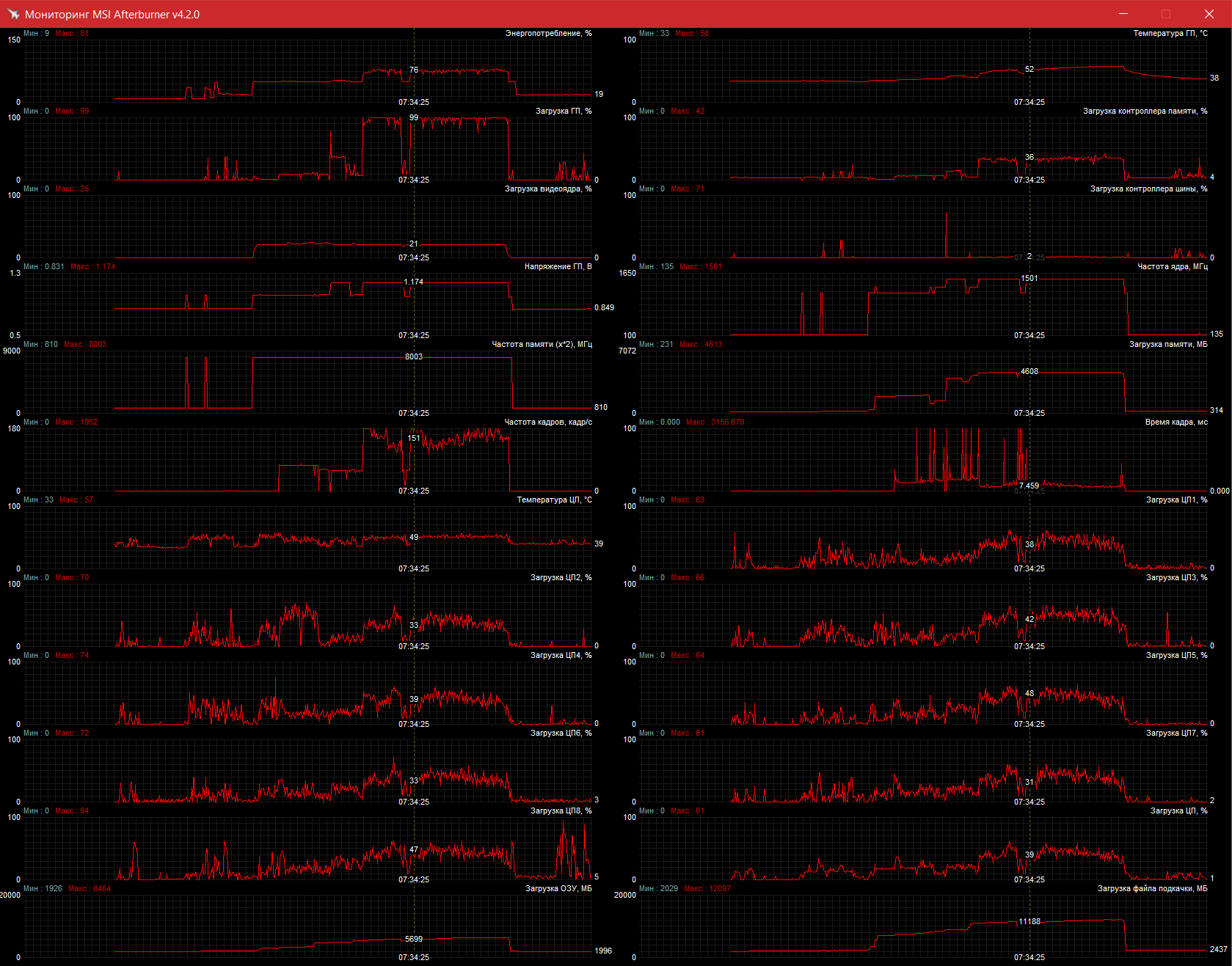Click the '07:34:25' timestamp under pagefile graph
Image resolution: width=1232 pixels, height=966 pixels.
pos(1029,958)
